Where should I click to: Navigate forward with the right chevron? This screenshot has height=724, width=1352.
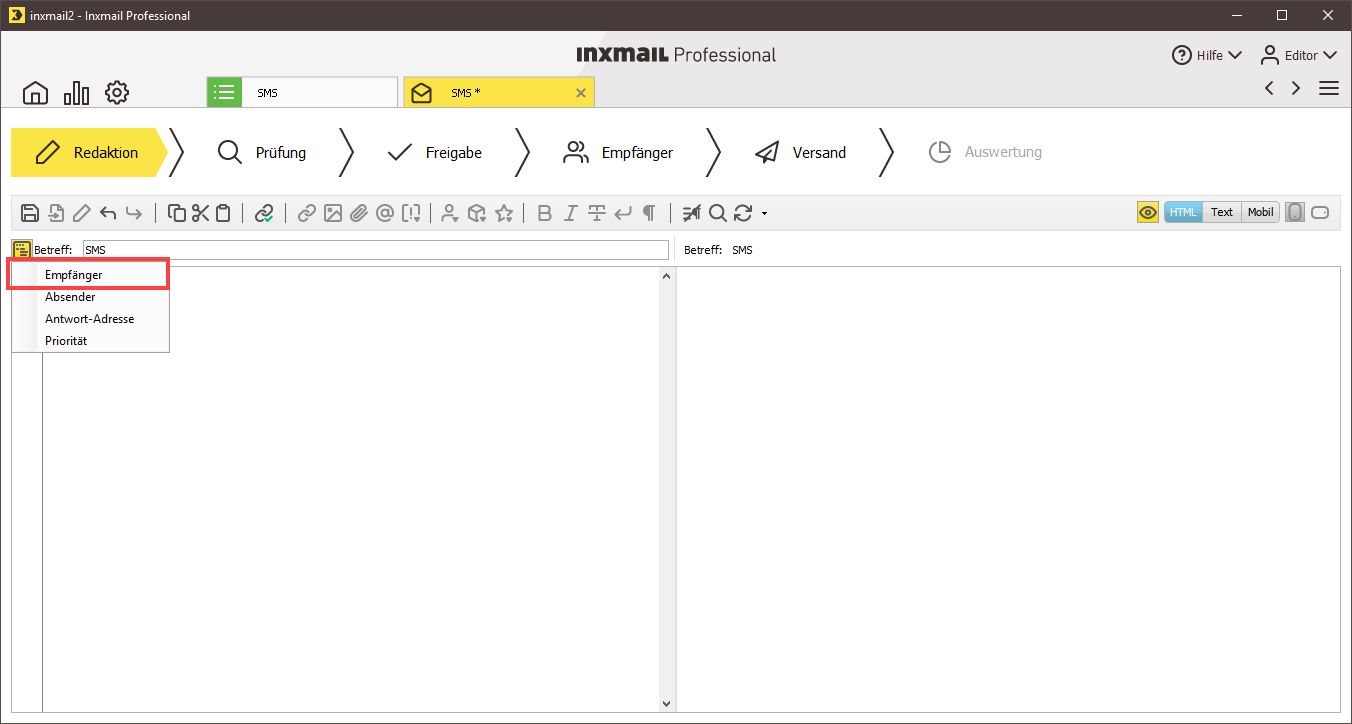(x=1296, y=88)
